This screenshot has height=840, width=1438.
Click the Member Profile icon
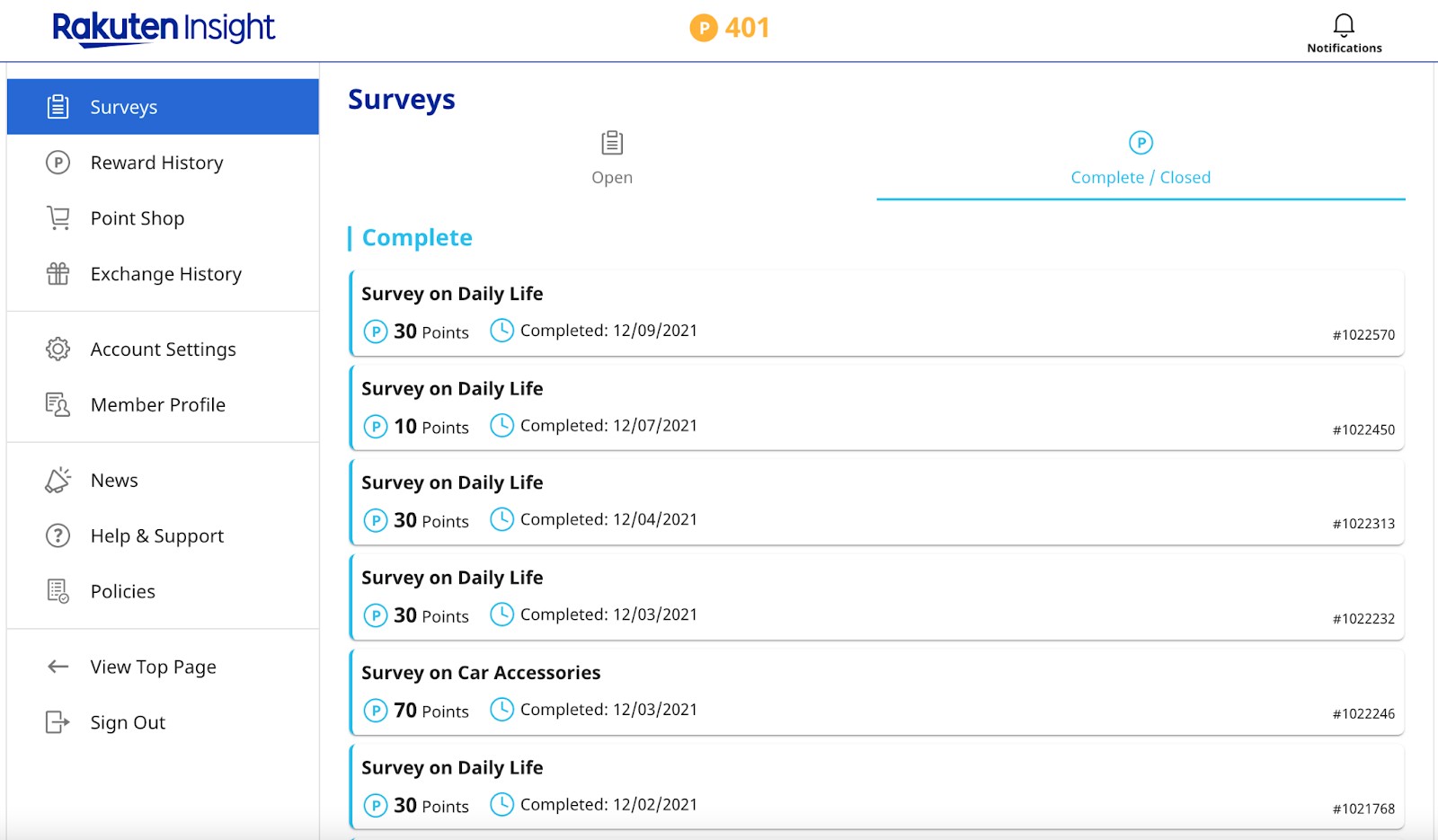click(58, 405)
